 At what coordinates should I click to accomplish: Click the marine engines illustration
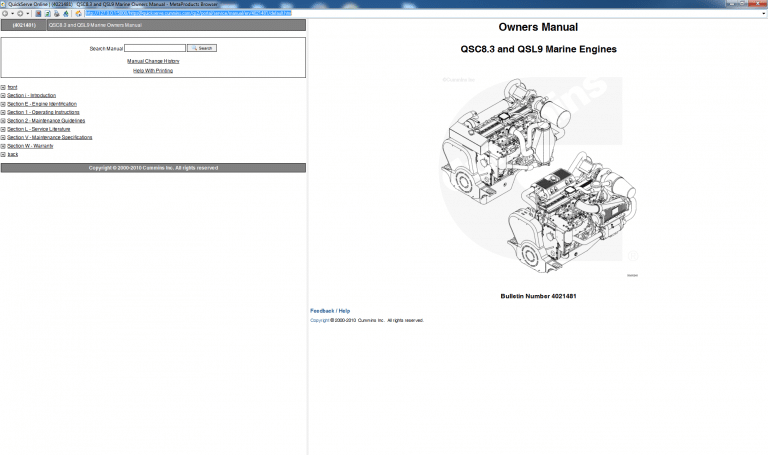(x=538, y=176)
